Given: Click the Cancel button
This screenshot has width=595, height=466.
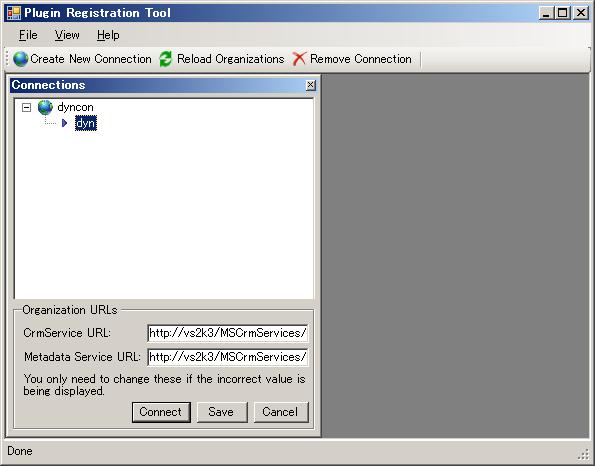Looking at the screenshot, I should tap(281, 412).
